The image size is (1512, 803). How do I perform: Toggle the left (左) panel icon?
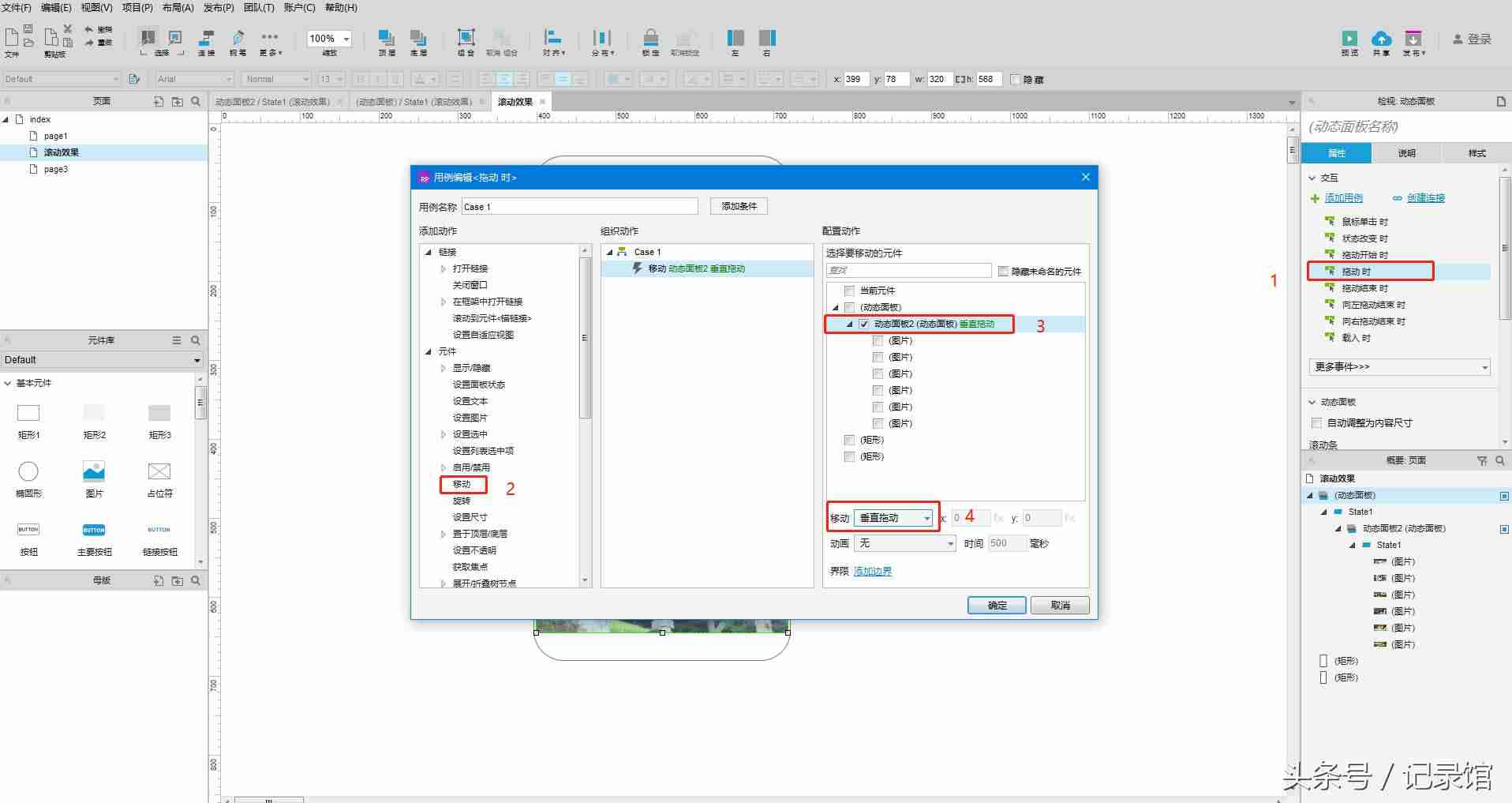735,38
